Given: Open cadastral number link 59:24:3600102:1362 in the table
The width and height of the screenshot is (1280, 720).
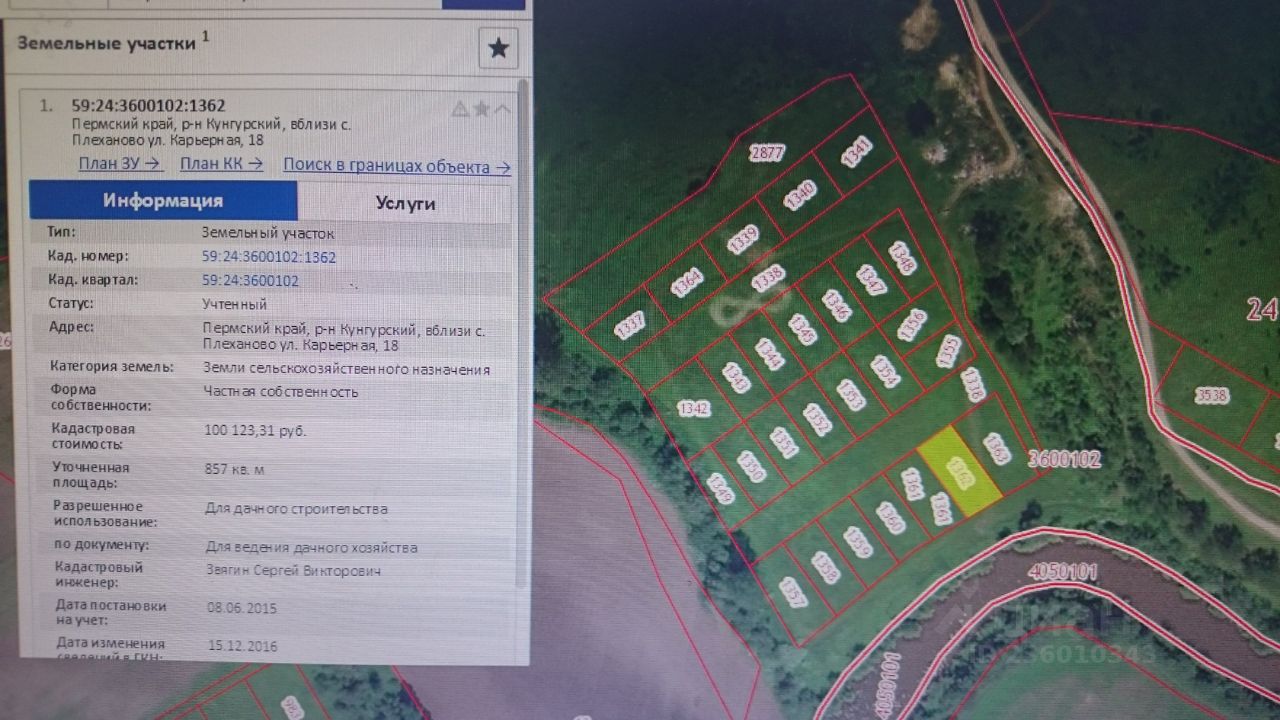Looking at the screenshot, I should click(269, 257).
